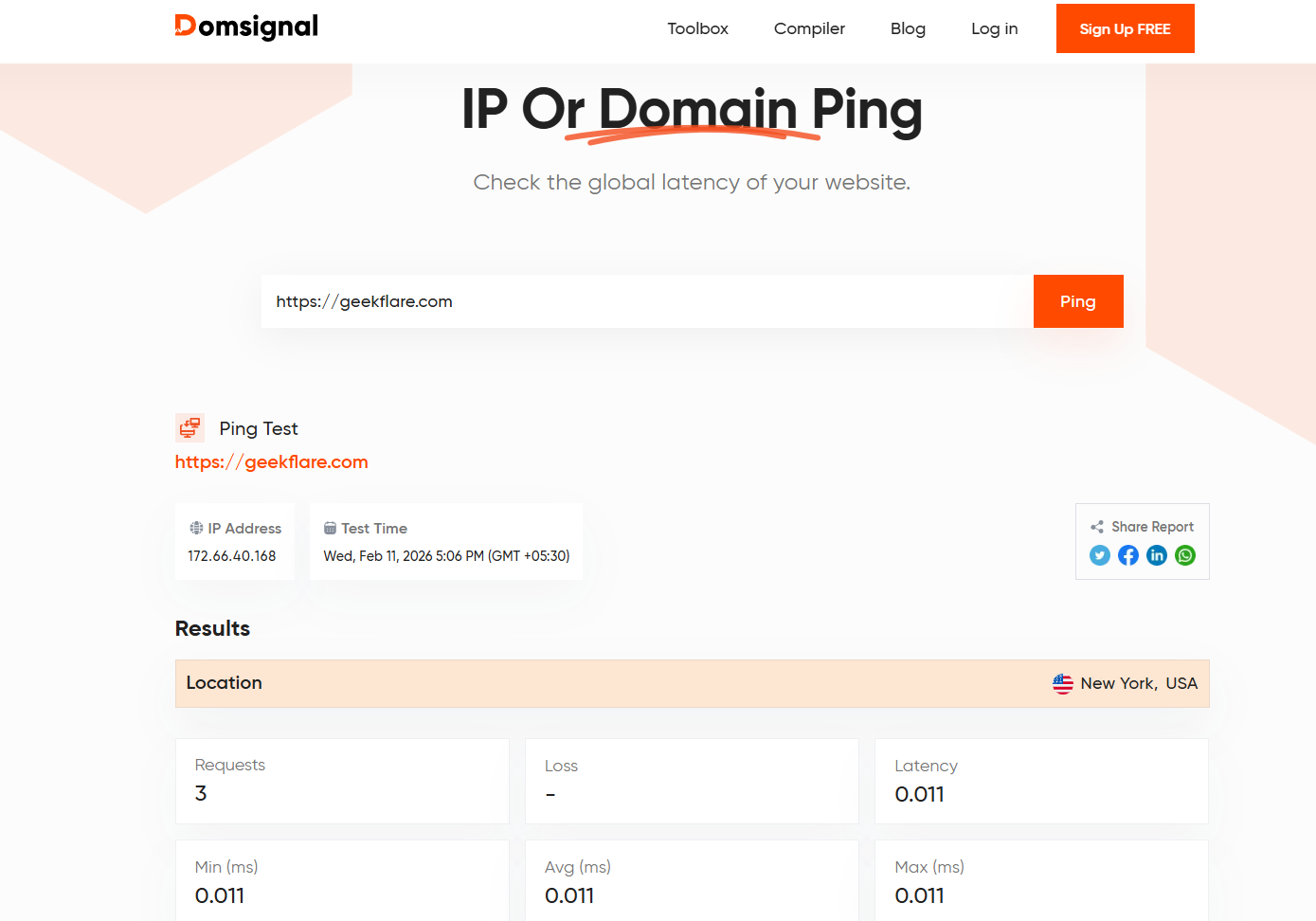This screenshot has height=921, width=1316.
Task: Click the Domsignal logo
Action: click(246, 27)
